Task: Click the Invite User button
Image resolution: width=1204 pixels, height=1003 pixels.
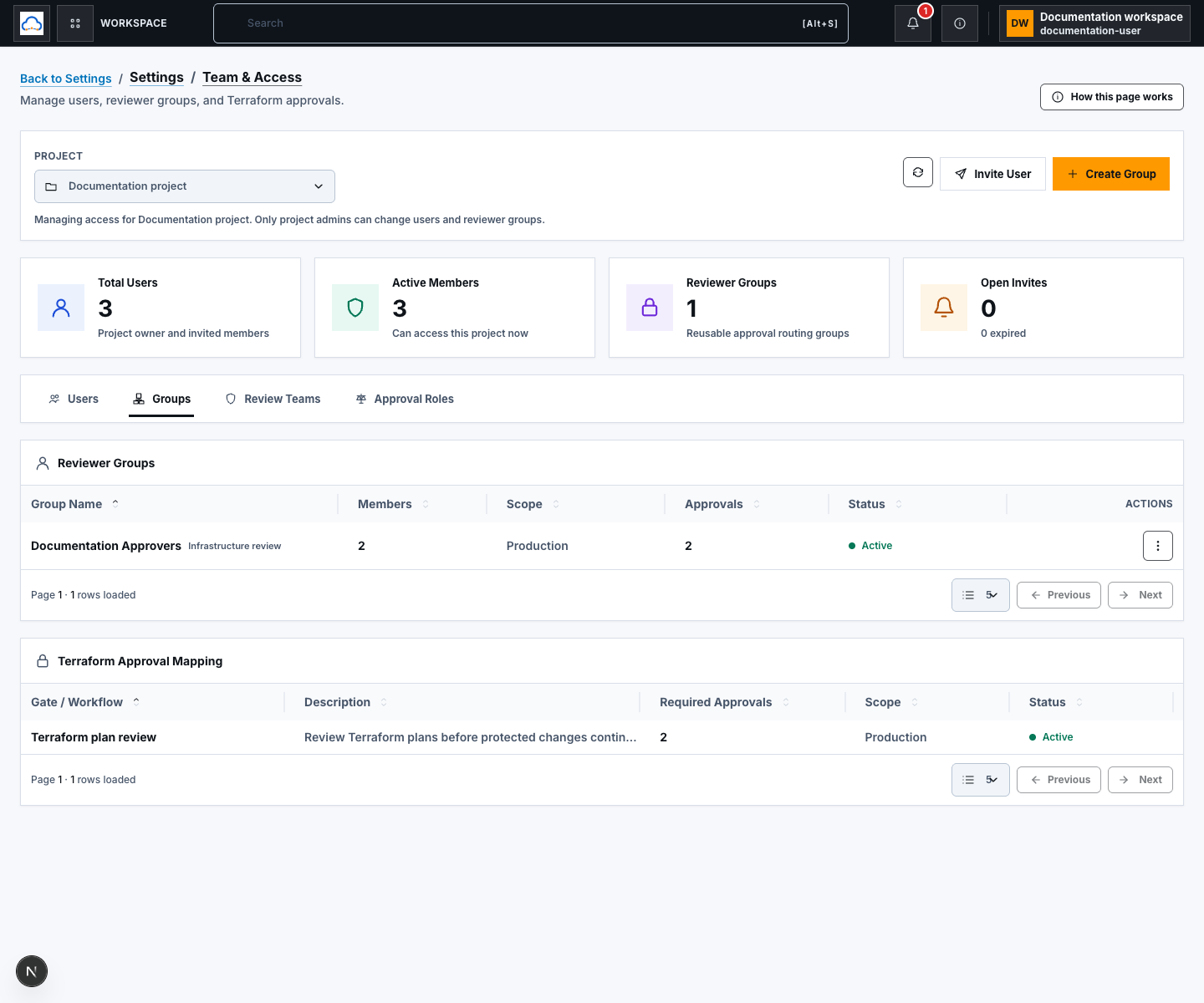Action: coord(992,174)
